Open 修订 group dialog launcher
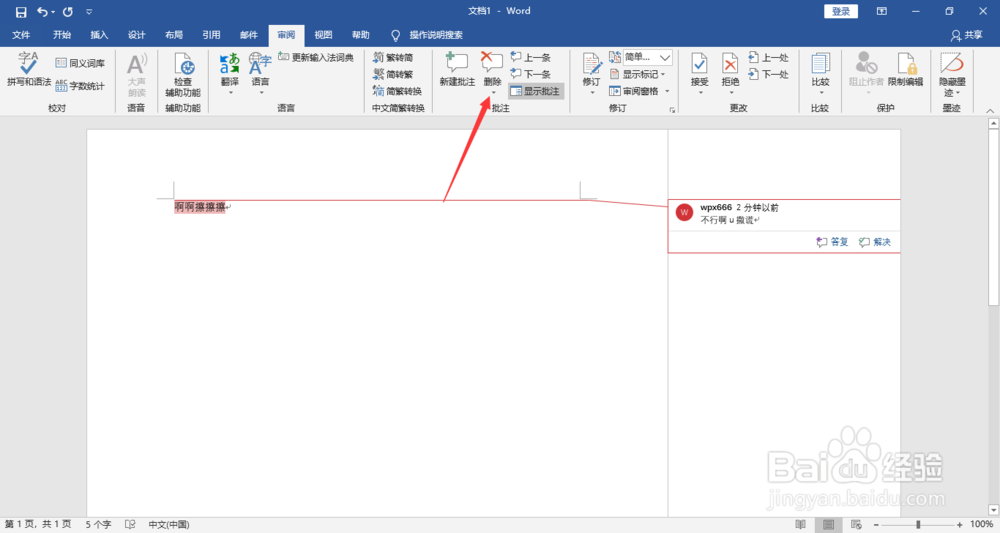The image size is (1000, 533). 672,110
